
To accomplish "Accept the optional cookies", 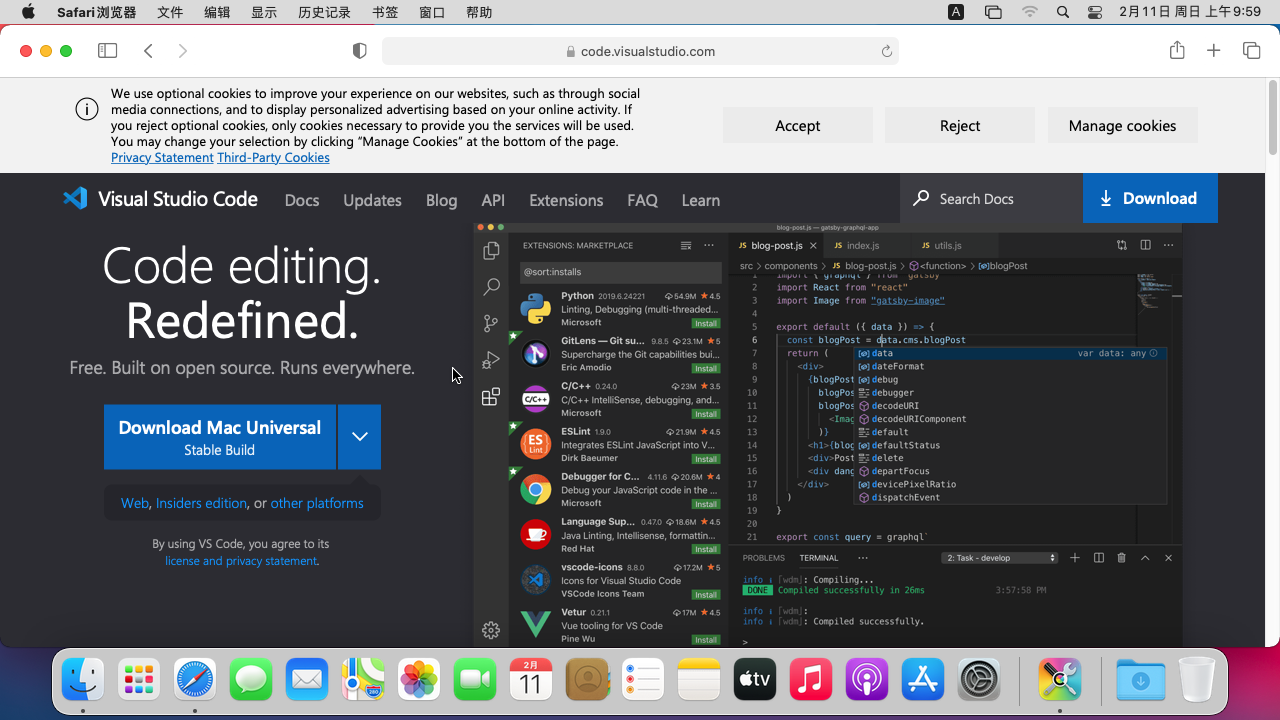I will (798, 125).
